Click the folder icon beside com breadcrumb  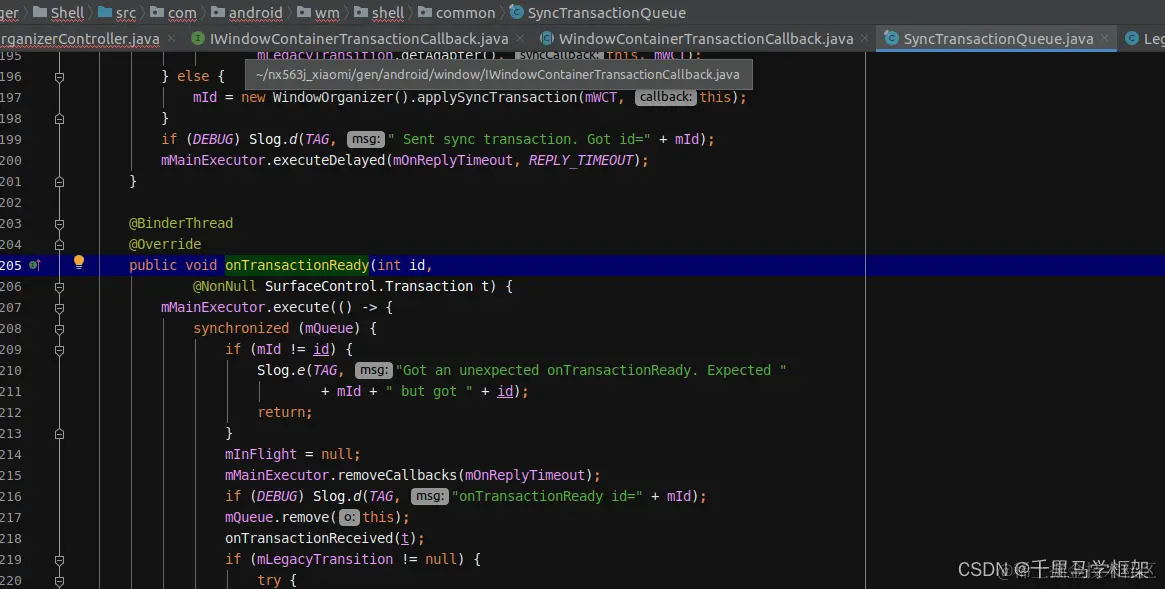click(x=157, y=12)
